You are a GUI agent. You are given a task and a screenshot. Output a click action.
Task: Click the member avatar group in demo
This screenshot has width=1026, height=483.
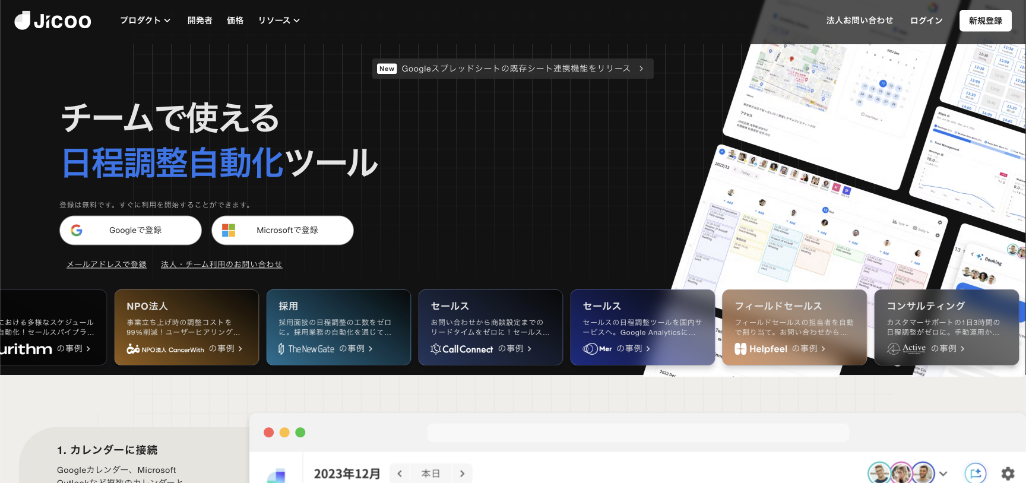901,473
